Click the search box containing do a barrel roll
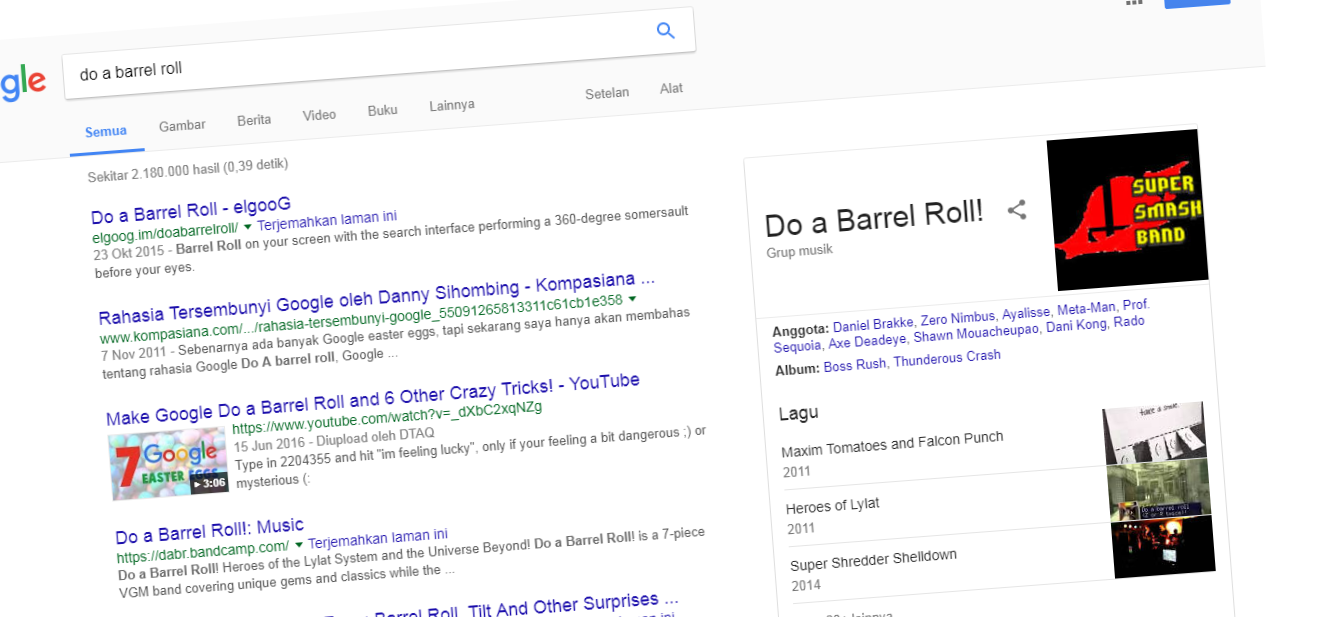 pyautogui.click(x=378, y=54)
